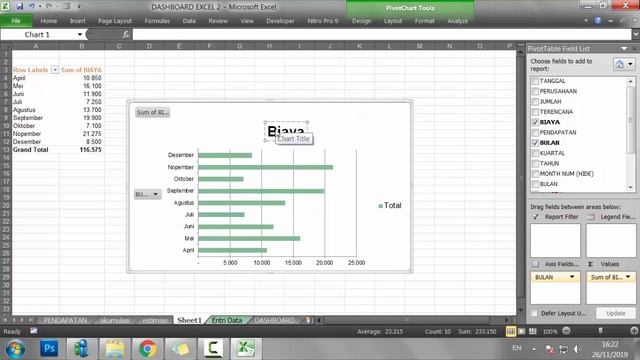Image resolution: width=640 pixels, height=360 pixels.
Task: Select the Nopember bar in chart
Action: (265, 167)
